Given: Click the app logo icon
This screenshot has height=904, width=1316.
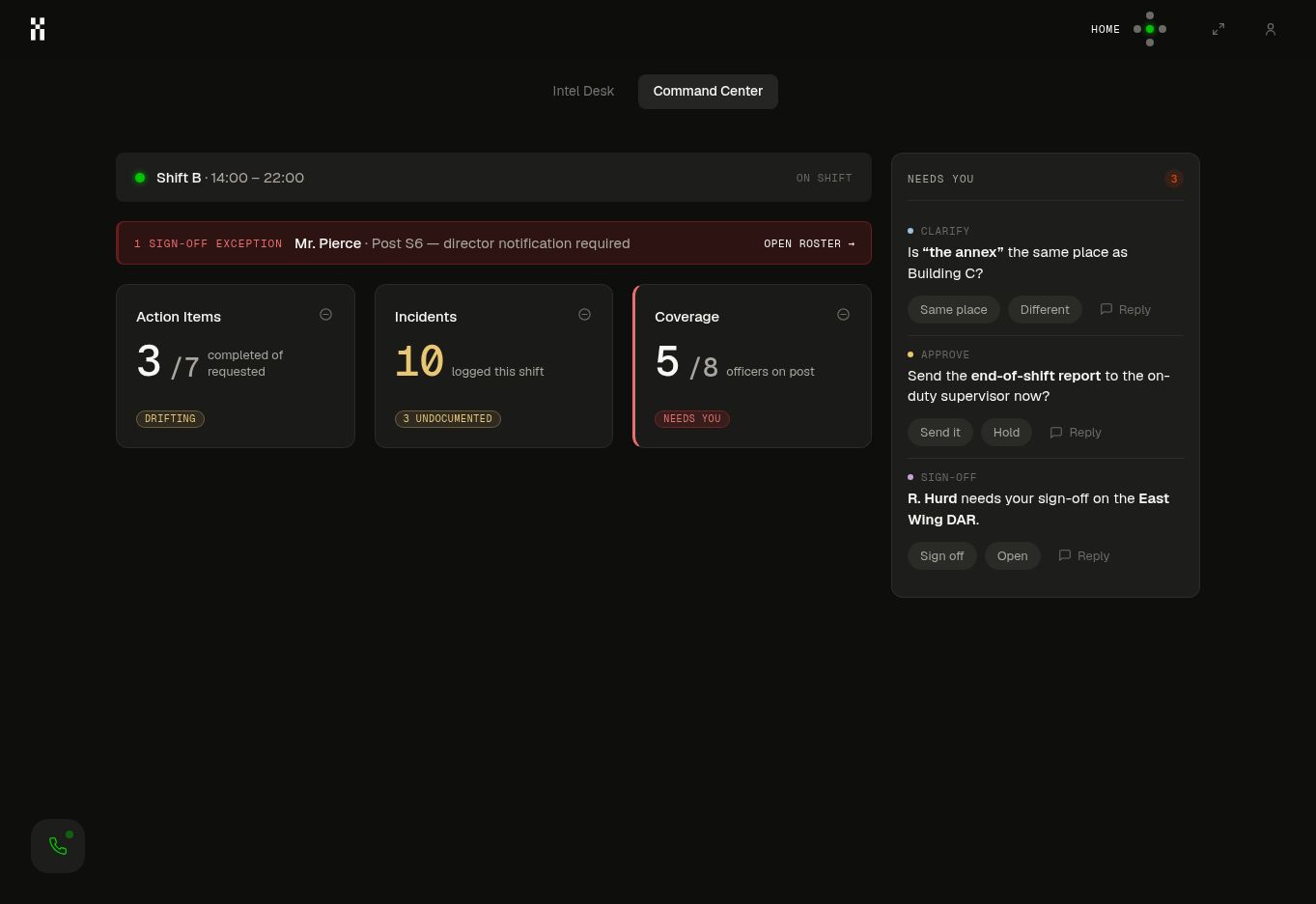Looking at the screenshot, I should pyautogui.click(x=38, y=29).
